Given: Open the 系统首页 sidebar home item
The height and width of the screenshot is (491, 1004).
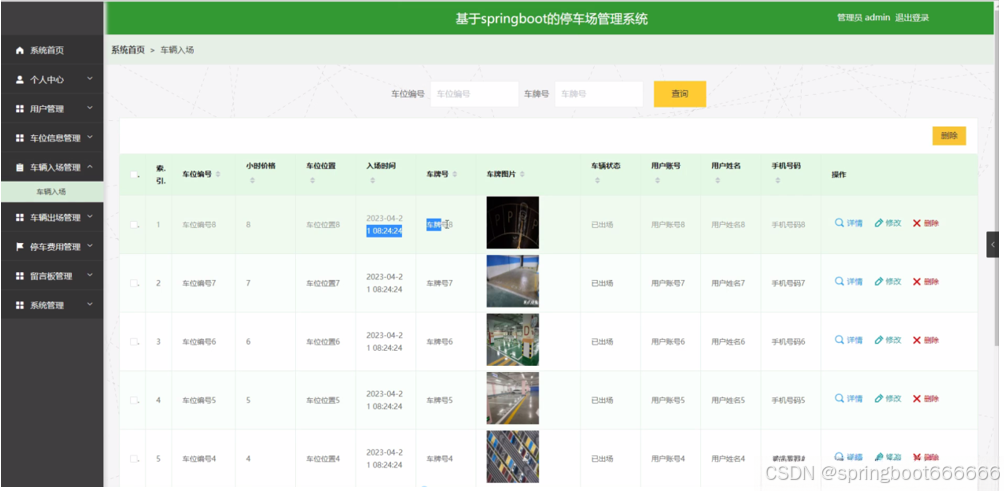Looking at the screenshot, I should (52, 50).
